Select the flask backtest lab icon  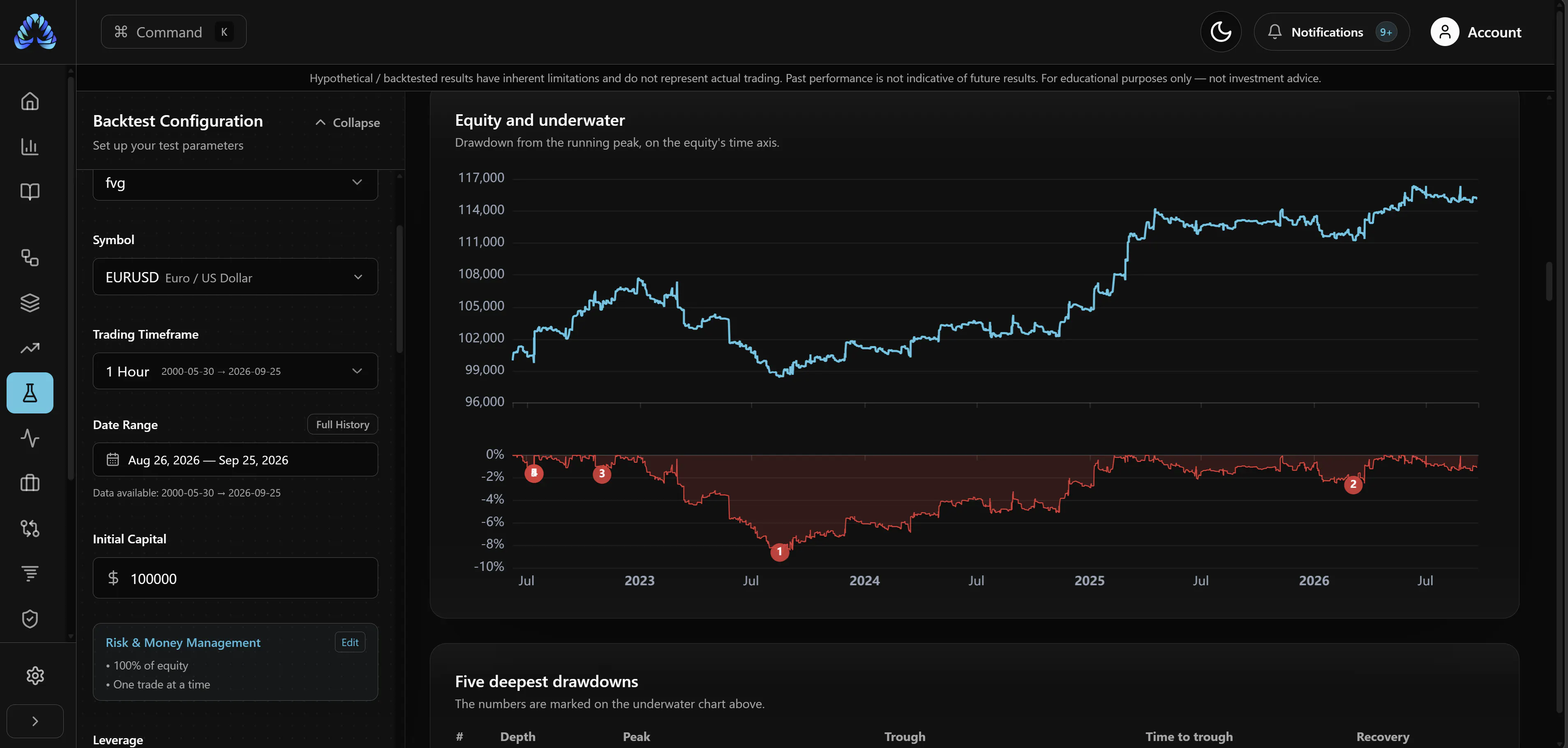(30, 393)
